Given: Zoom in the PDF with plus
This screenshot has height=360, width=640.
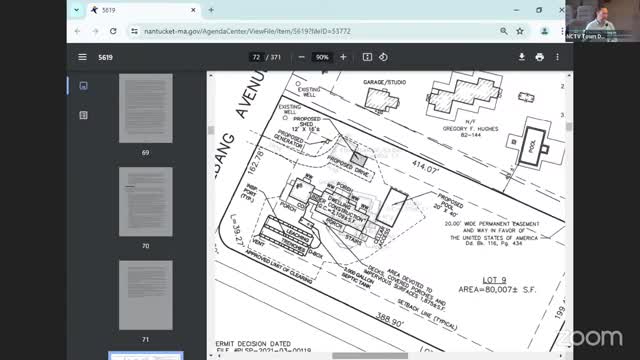Looking at the screenshot, I should (343, 57).
